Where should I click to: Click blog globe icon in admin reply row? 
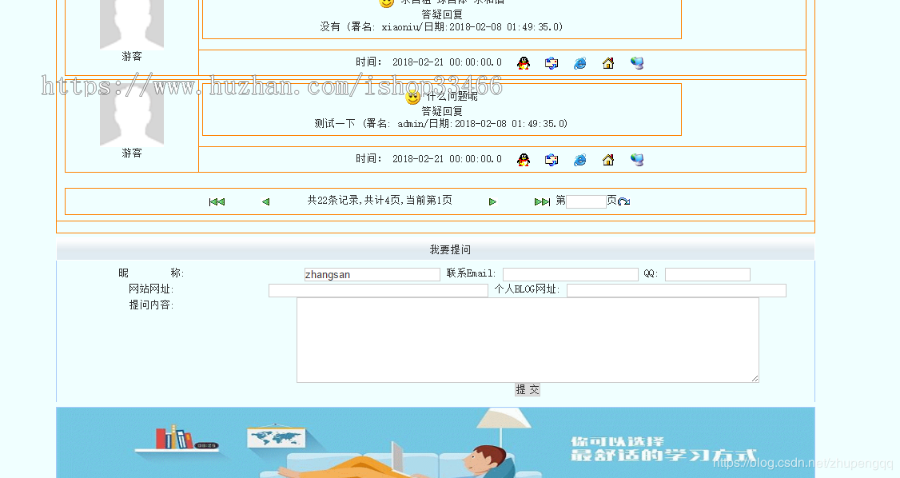[x=637, y=160]
